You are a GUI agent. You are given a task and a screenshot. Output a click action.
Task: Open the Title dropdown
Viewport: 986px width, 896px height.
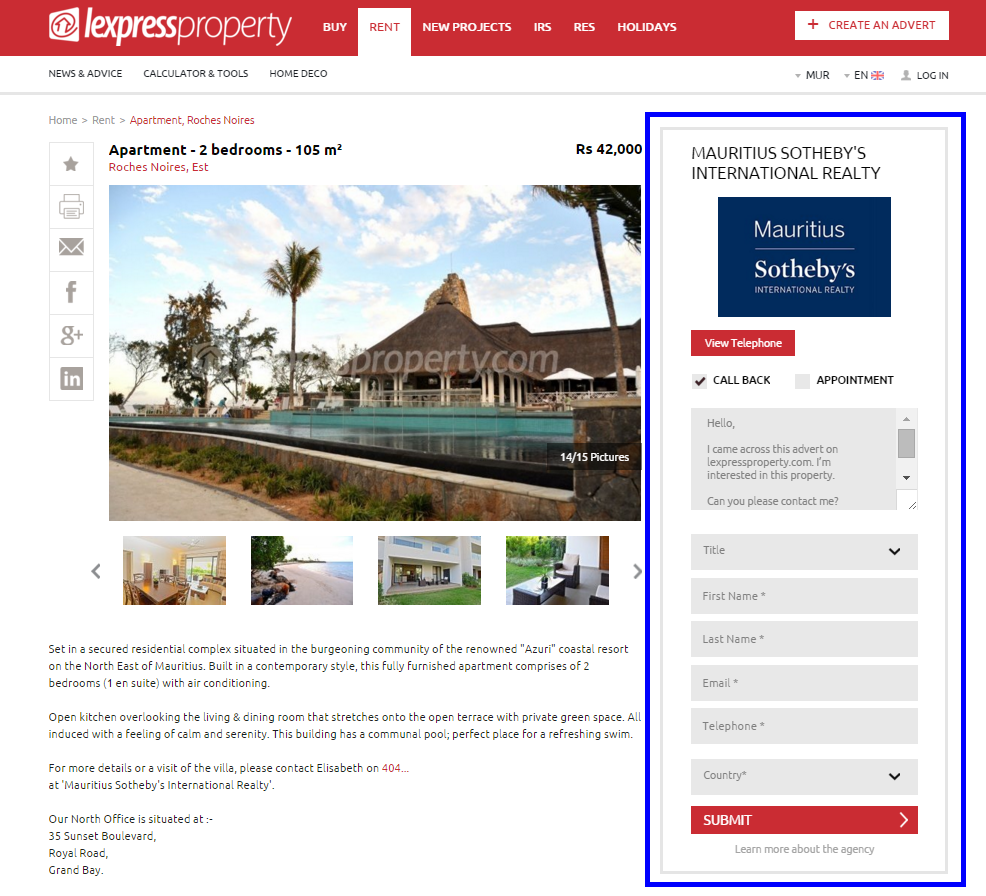click(x=804, y=551)
